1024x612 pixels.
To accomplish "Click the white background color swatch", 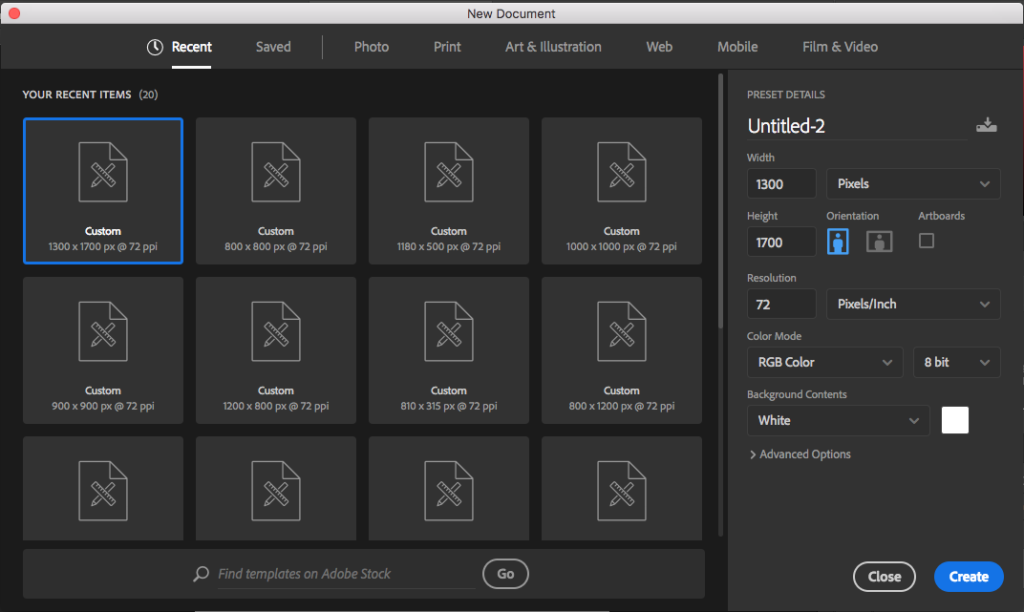I will click(955, 420).
